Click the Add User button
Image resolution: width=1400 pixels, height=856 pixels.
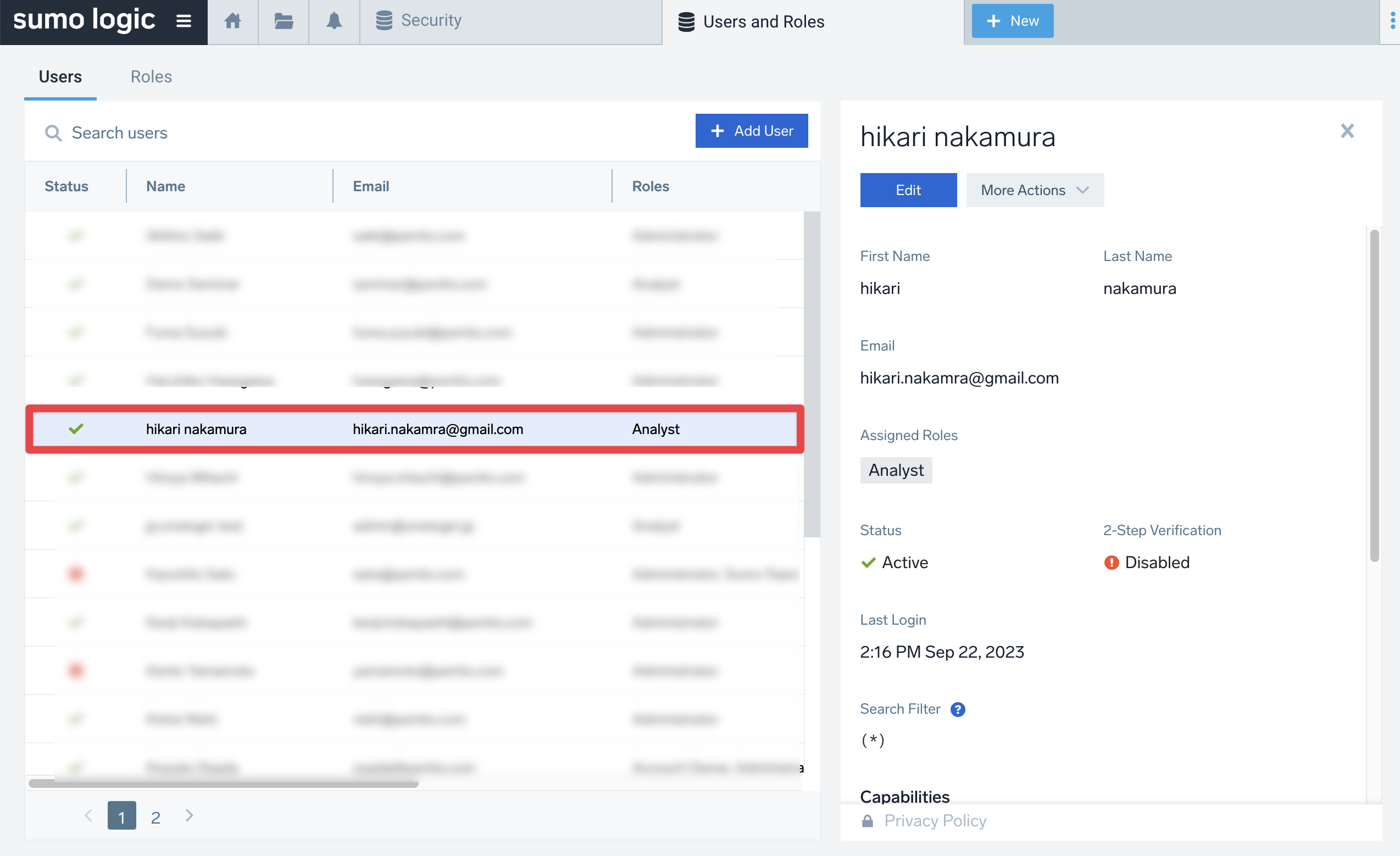pos(751,131)
